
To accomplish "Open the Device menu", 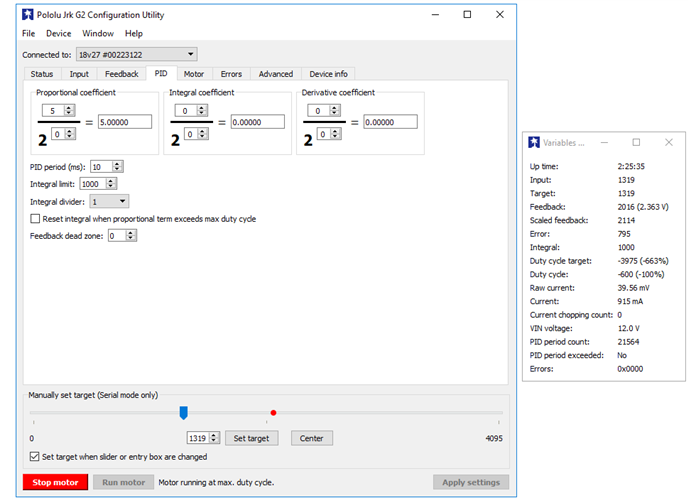I will [58, 34].
